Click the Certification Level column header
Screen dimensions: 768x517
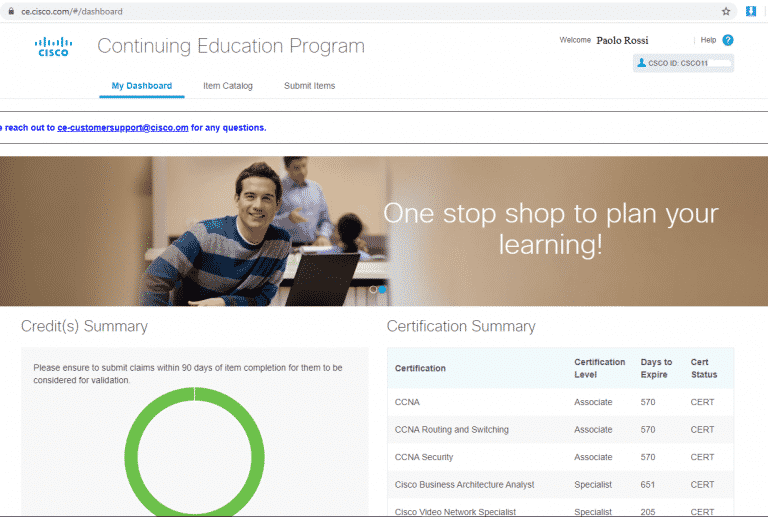pos(600,368)
